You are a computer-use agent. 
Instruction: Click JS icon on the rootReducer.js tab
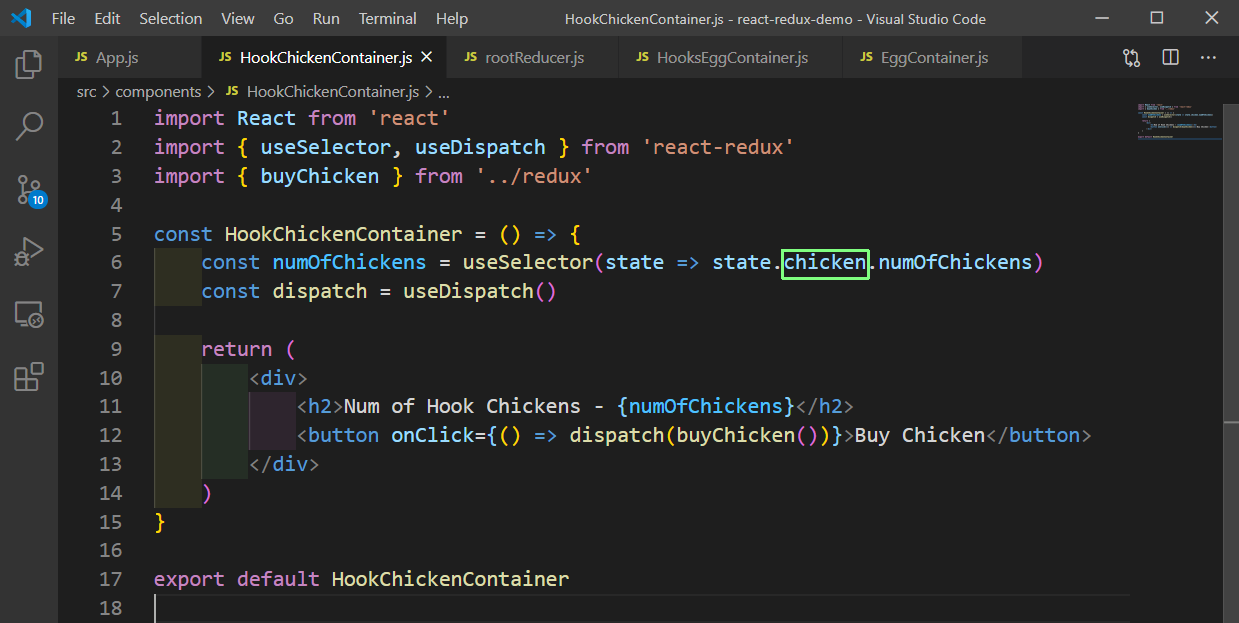click(471, 58)
